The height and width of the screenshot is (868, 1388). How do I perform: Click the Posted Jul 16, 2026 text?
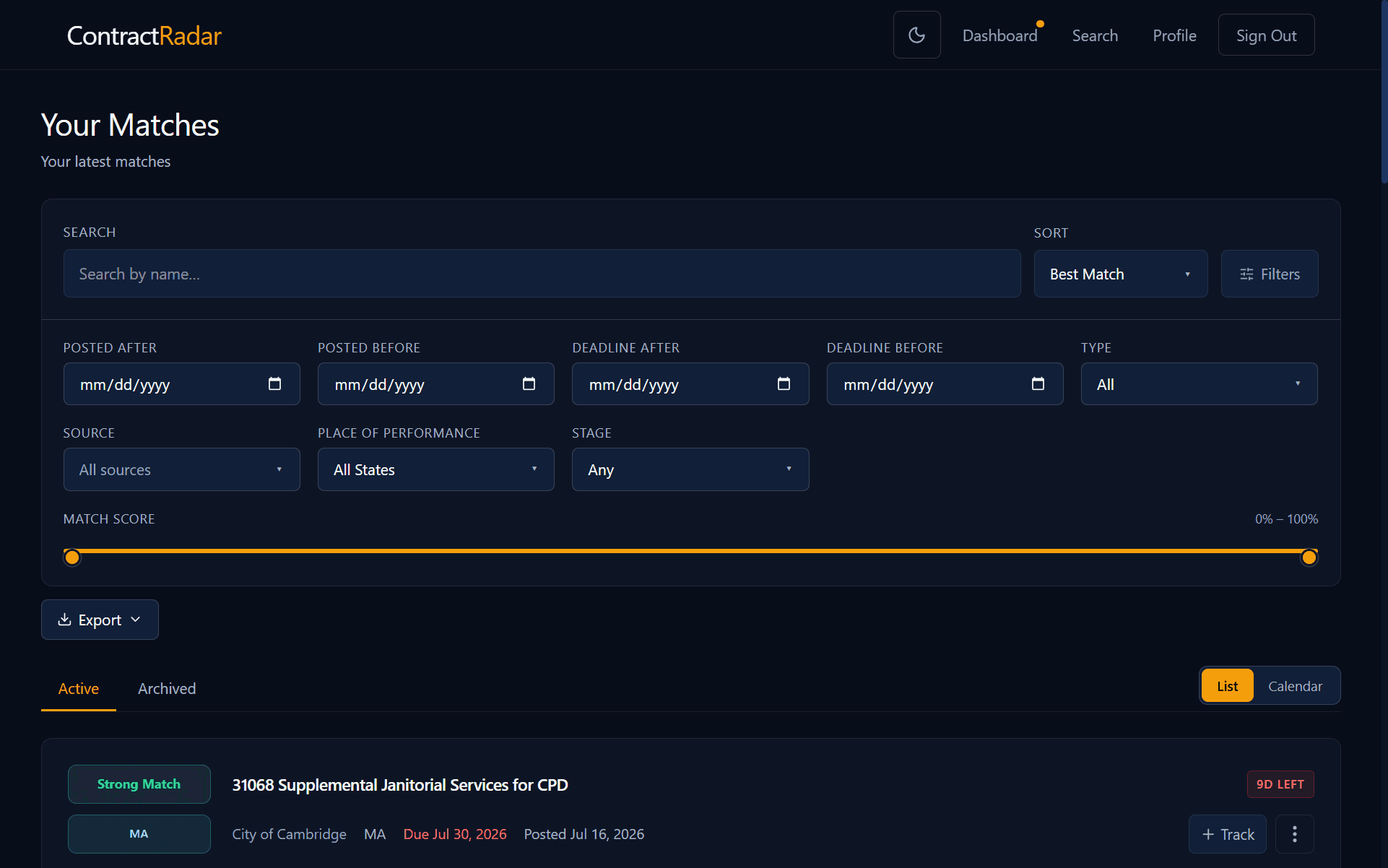click(584, 834)
